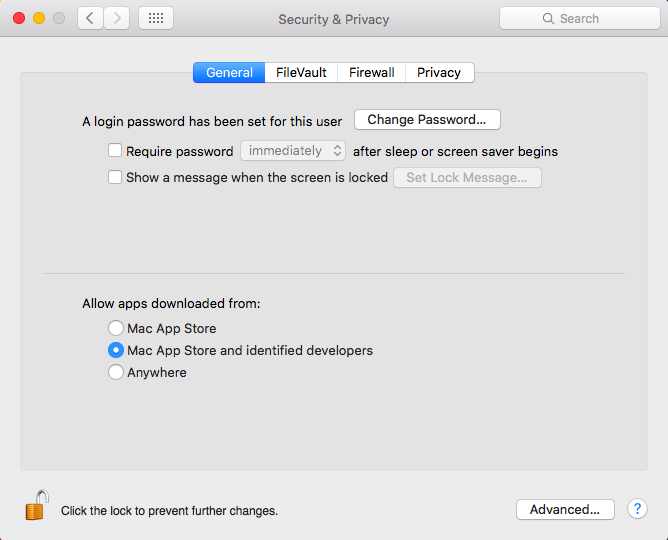Switch to the FileVault tab
Screen dimensions: 668x540
[301, 72]
